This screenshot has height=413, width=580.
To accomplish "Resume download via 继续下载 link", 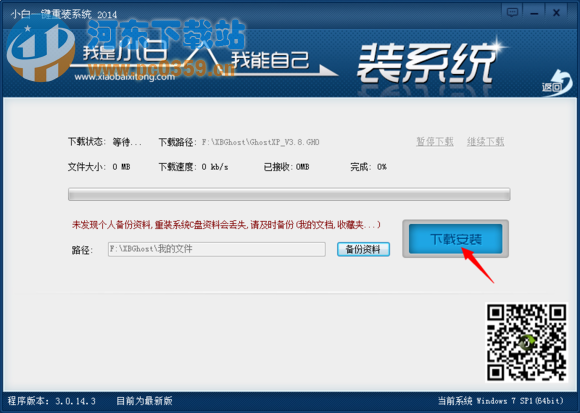I will [x=485, y=142].
